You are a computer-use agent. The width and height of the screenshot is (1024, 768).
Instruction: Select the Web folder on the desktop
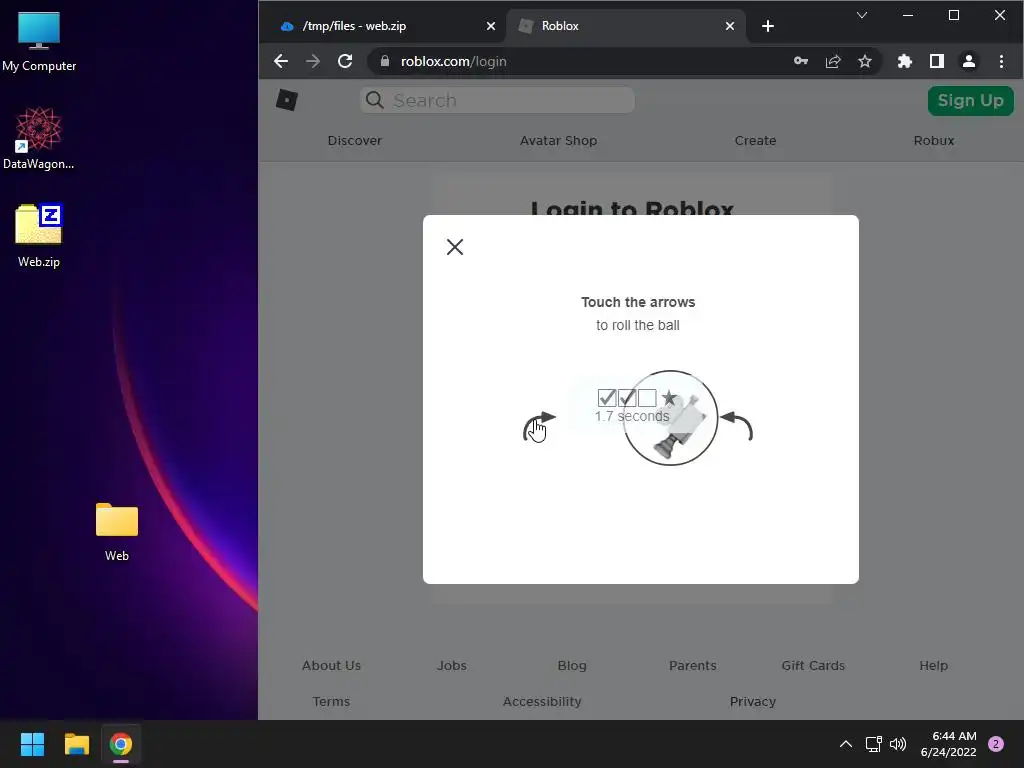117,532
